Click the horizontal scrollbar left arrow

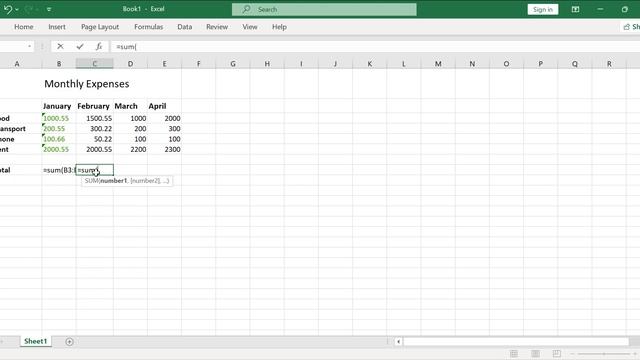(398, 342)
